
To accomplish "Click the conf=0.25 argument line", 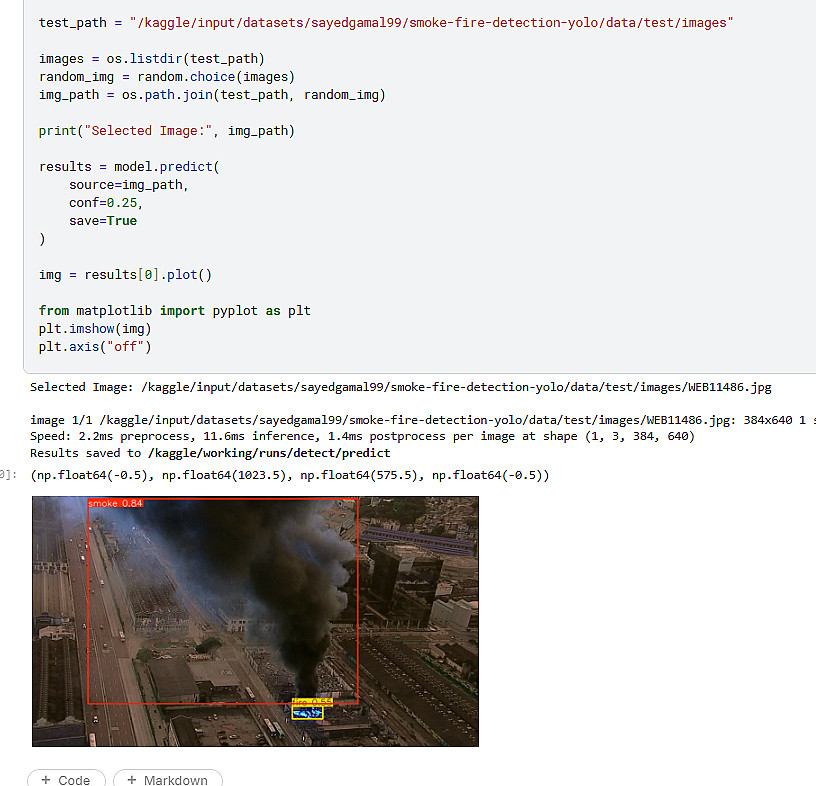I will [x=106, y=203].
